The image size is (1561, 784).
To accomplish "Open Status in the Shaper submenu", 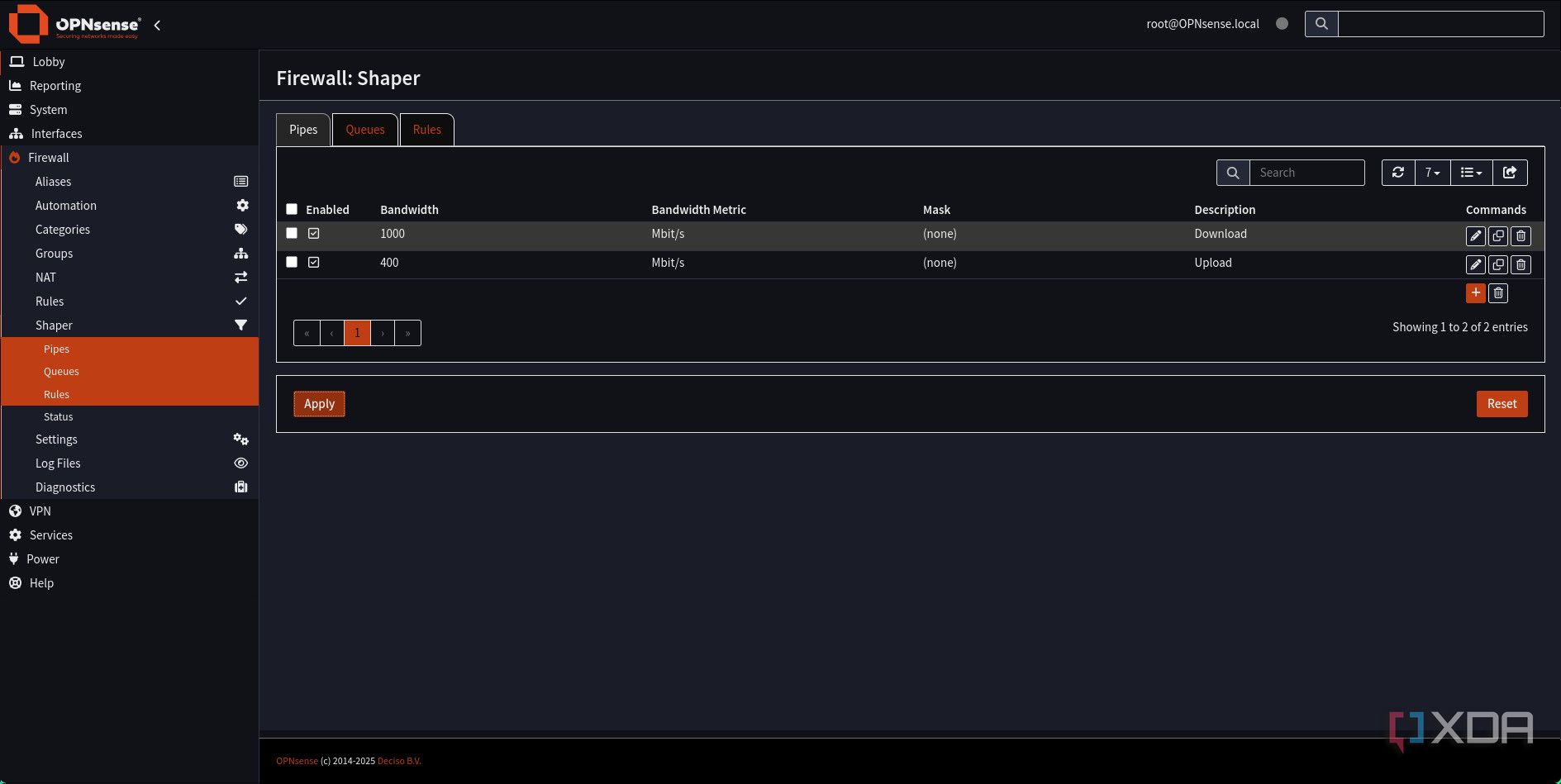I will click(130, 417).
